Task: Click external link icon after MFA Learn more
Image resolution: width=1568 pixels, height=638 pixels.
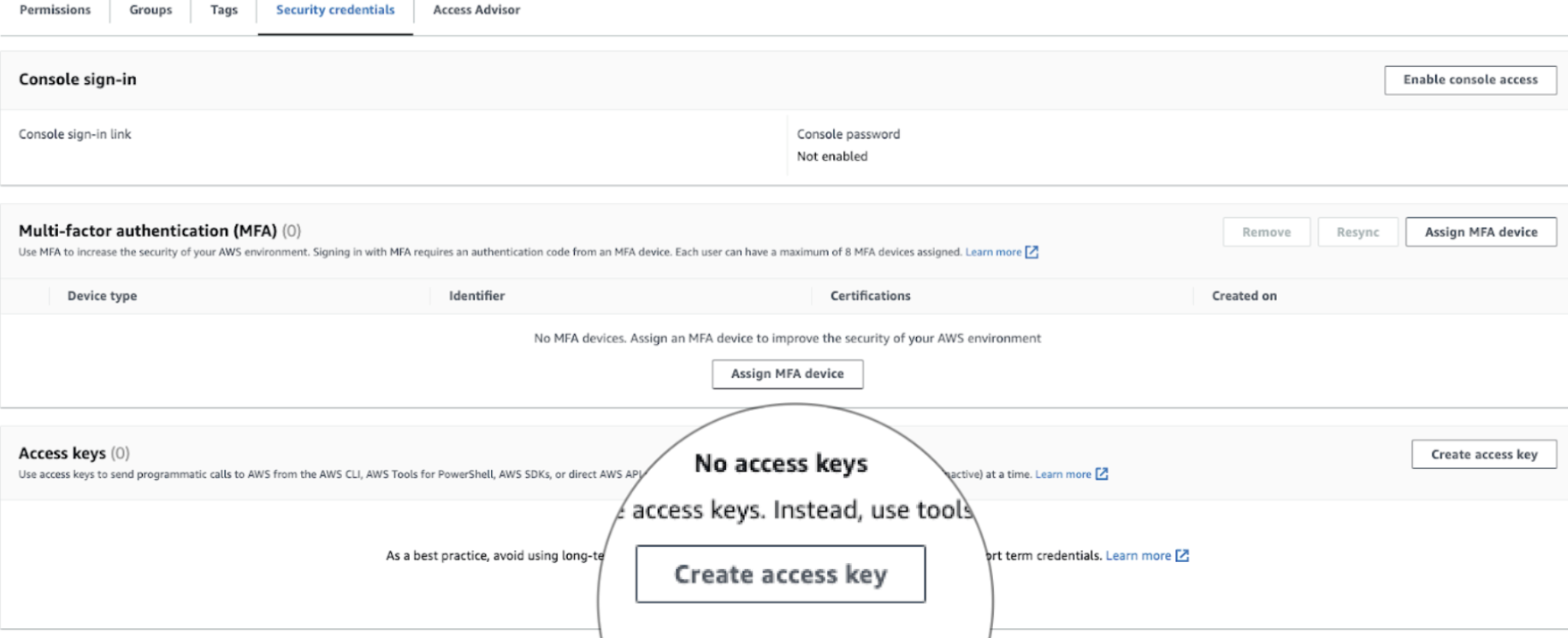Action: click(x=1031, y=252)
